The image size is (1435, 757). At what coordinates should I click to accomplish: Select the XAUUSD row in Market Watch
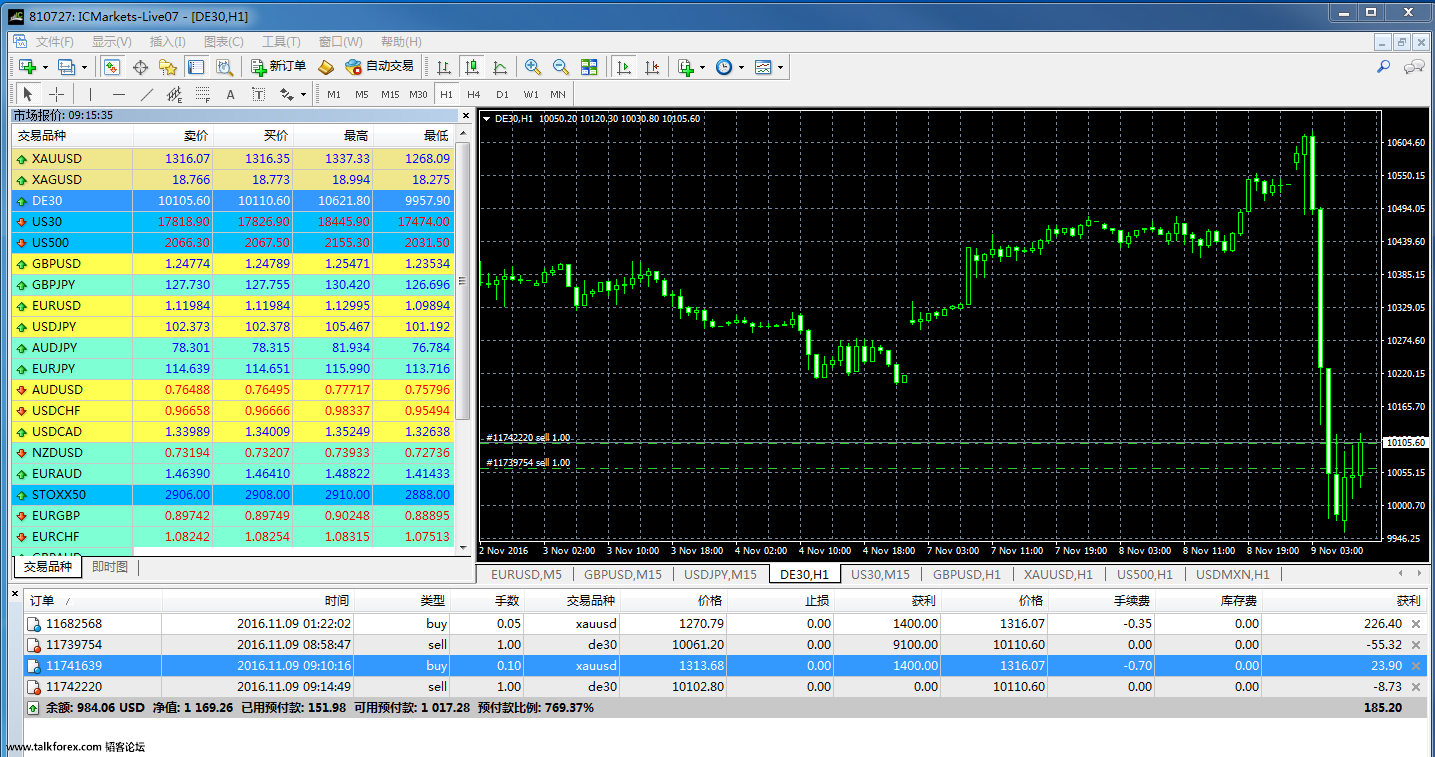[232, 158]
